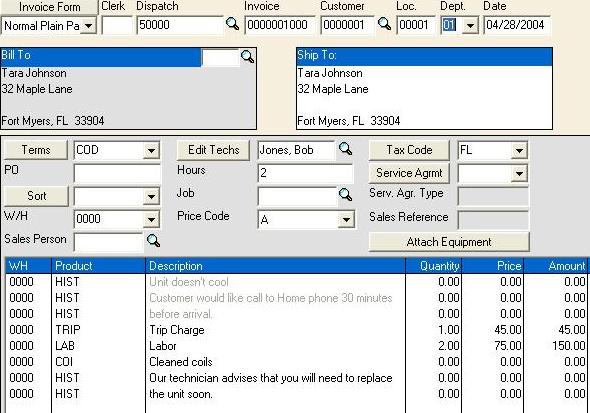
Task: Click the Clerk input field
Action: click(x=117, y=25)
